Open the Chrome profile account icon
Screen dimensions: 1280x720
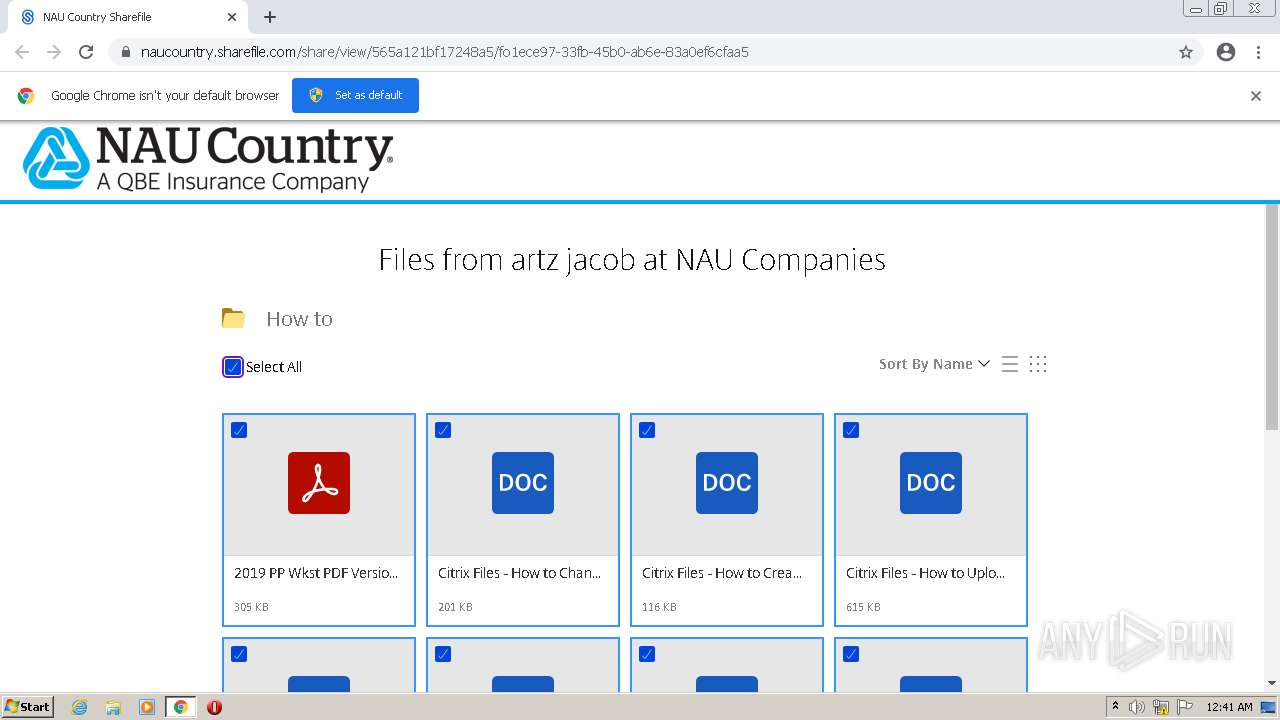[1226, 52]
